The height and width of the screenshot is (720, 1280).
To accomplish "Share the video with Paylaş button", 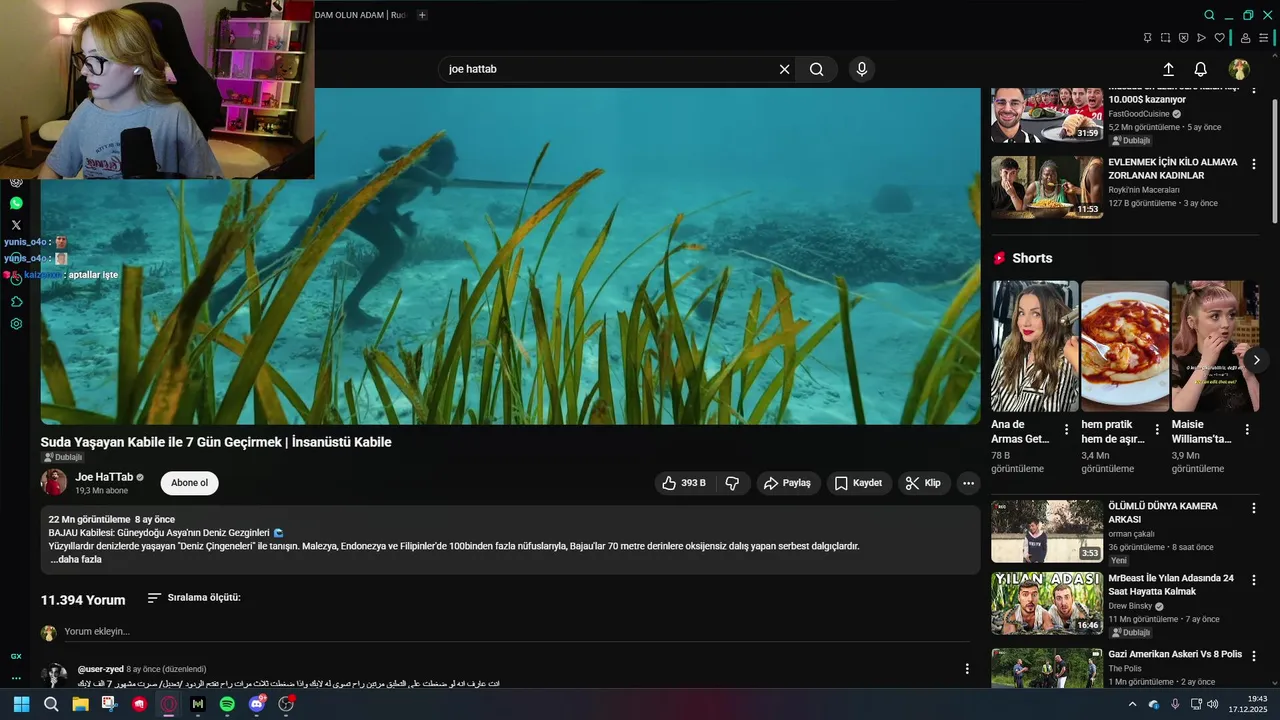I will (788, 483).
